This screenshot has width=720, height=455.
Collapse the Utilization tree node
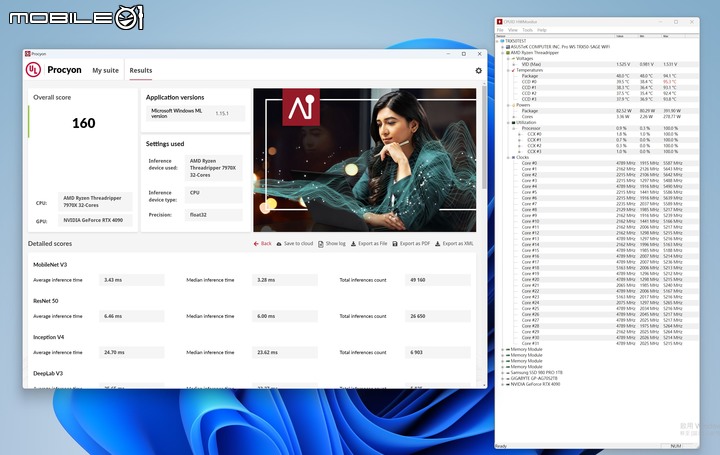coord(508,123)
